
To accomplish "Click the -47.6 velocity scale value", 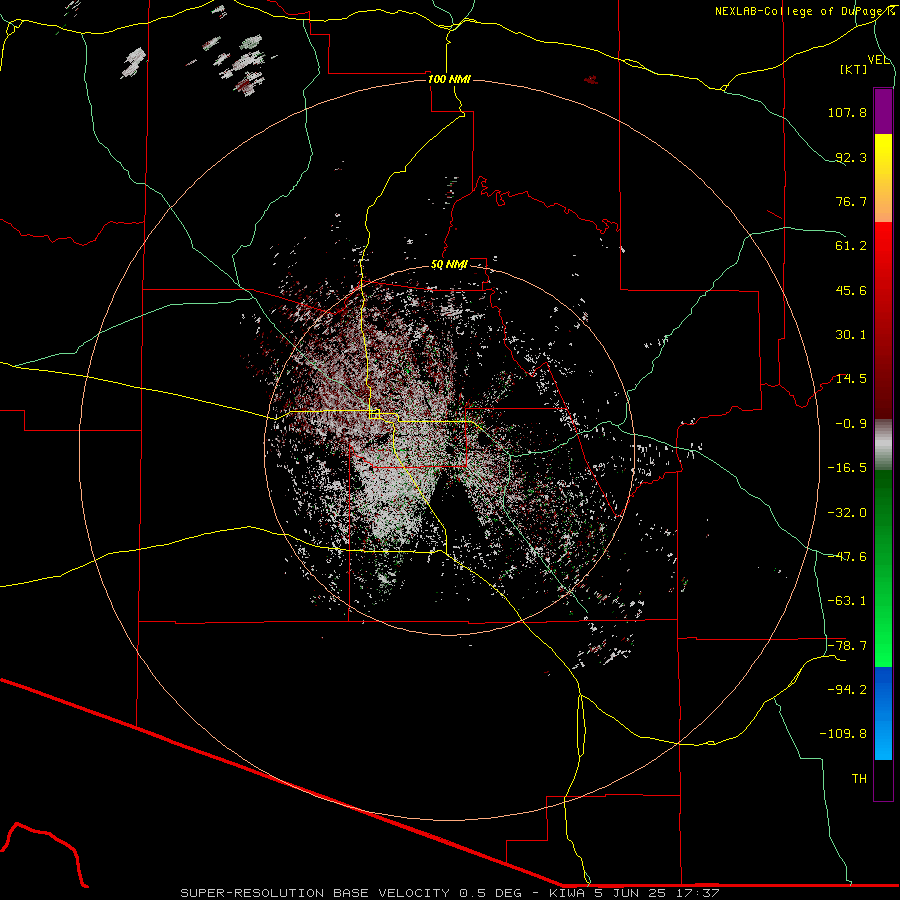I will click(x=847, y=557).
